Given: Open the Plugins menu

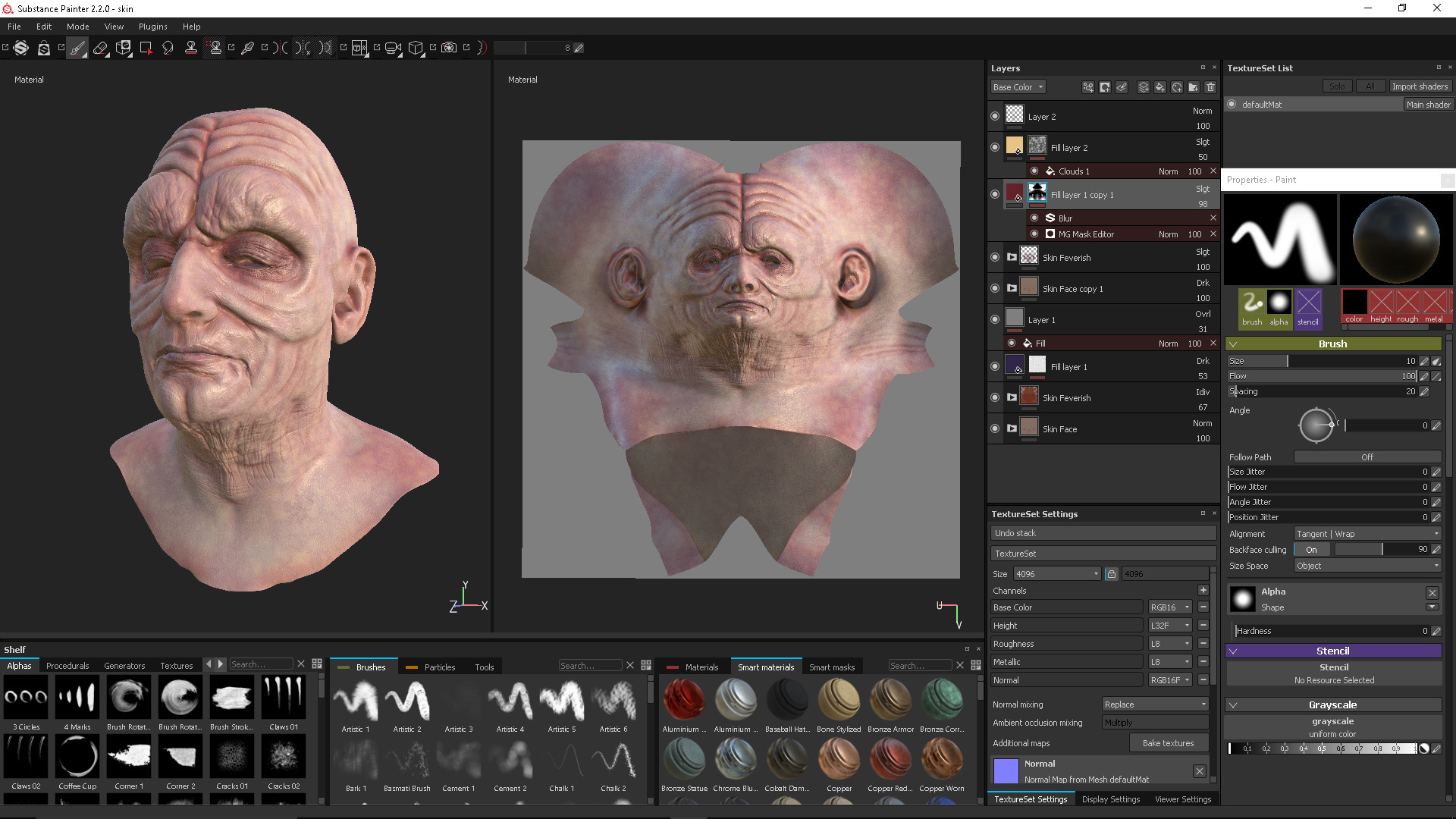Looking at the screenshot, I should coord(152,26).
